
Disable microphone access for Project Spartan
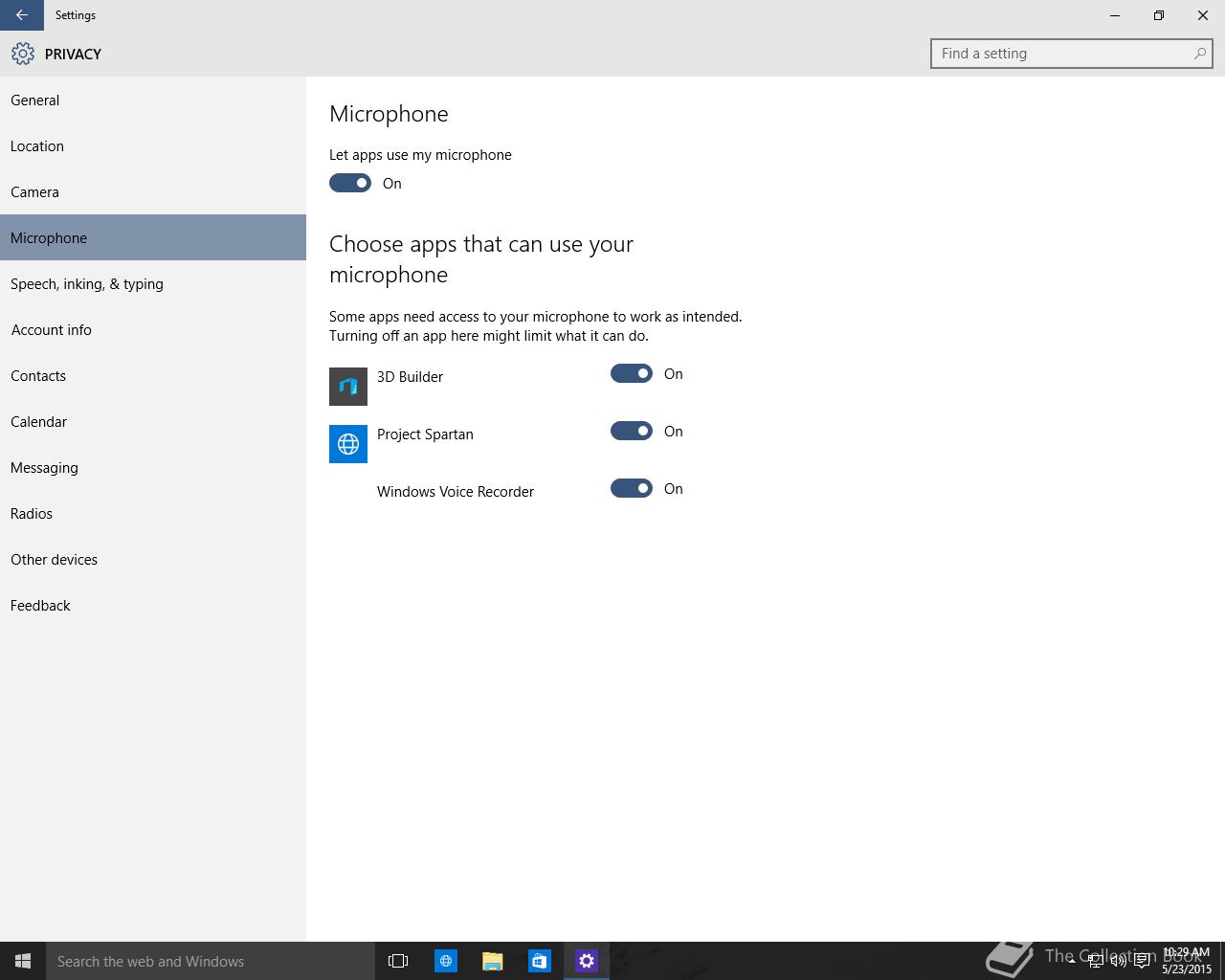632,431
